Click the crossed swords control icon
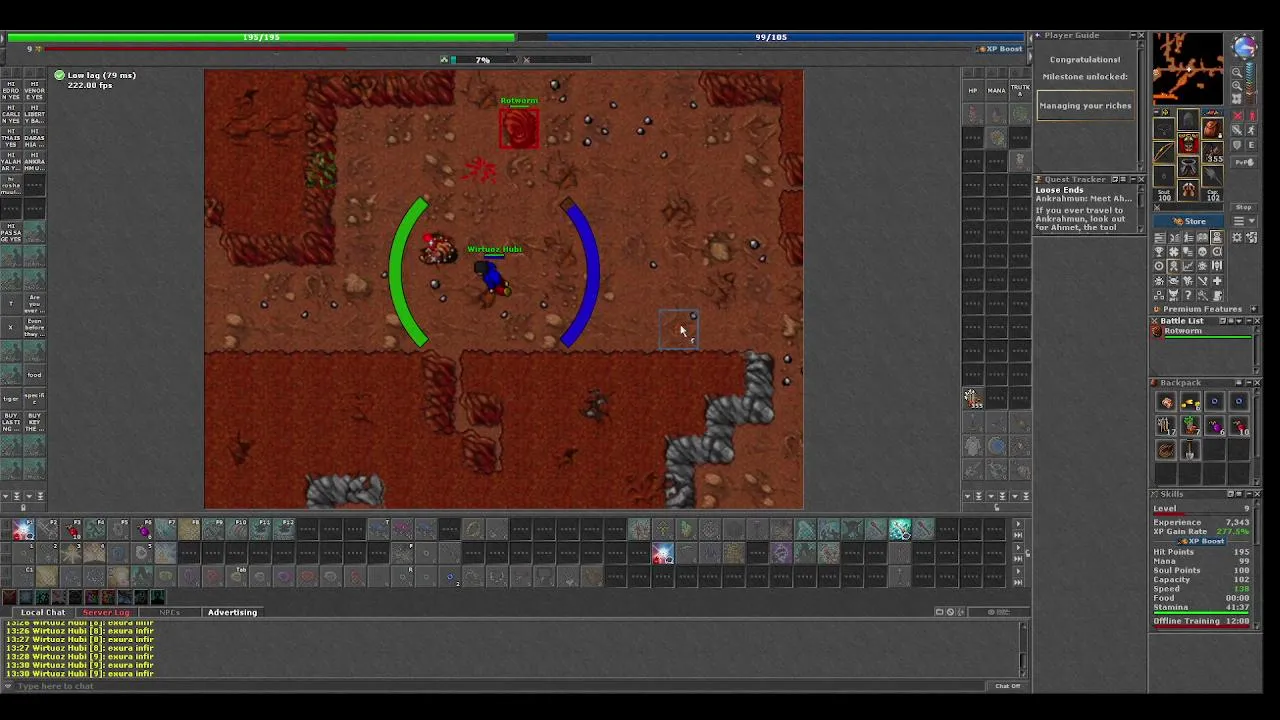This screenshot has height=720, width=1280. click(1202, 280)
